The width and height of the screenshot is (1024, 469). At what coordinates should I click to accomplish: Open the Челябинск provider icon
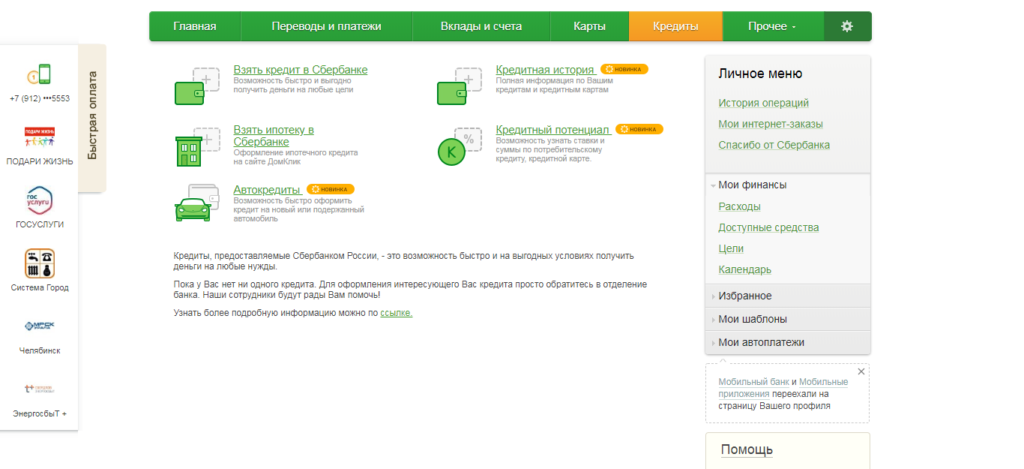pyautogui.click(x=39, y=326)
